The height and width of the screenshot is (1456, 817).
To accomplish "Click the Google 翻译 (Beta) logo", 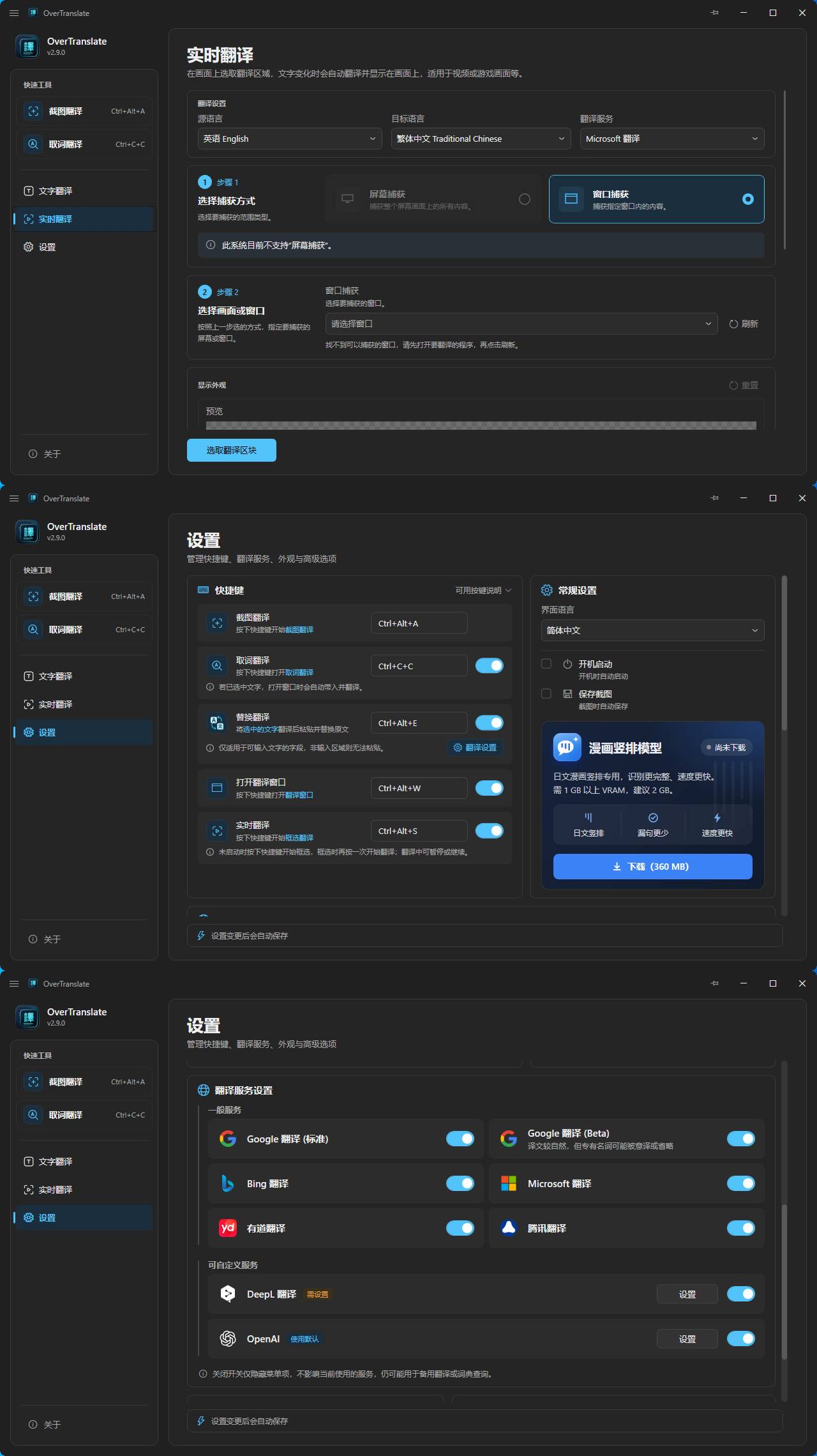I will (x=509, y=1139).
